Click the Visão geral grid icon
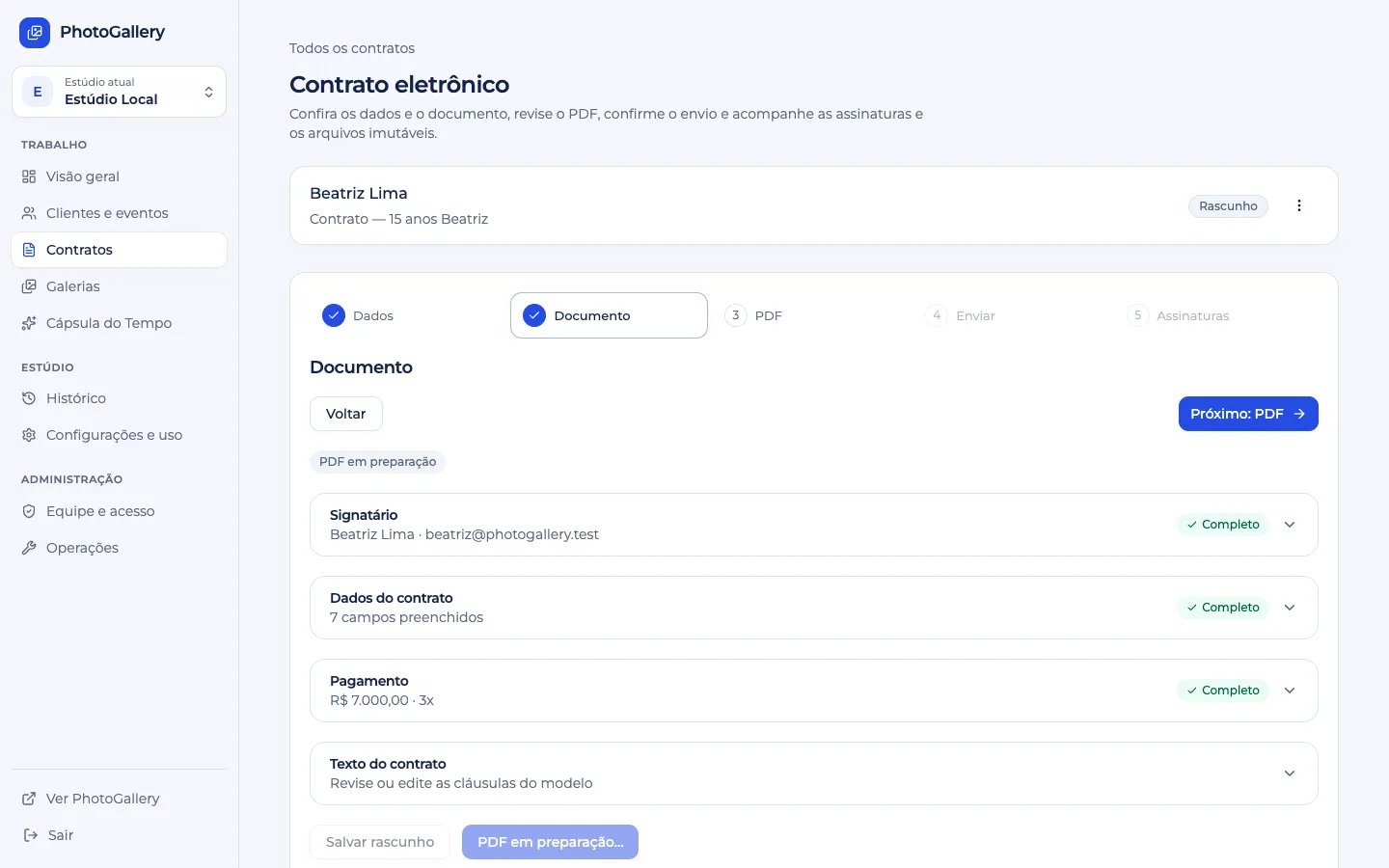This screenshot has height=868, width=1389. (29, 176)
